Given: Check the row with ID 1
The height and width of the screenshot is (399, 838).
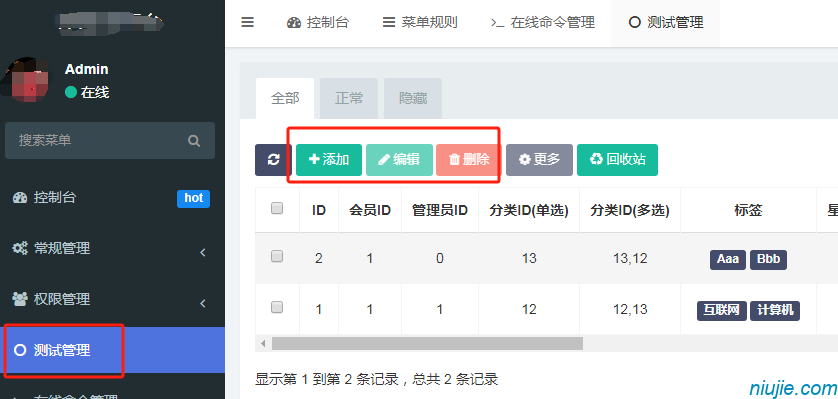Looking at the screenshot, I should pos(277,308).
